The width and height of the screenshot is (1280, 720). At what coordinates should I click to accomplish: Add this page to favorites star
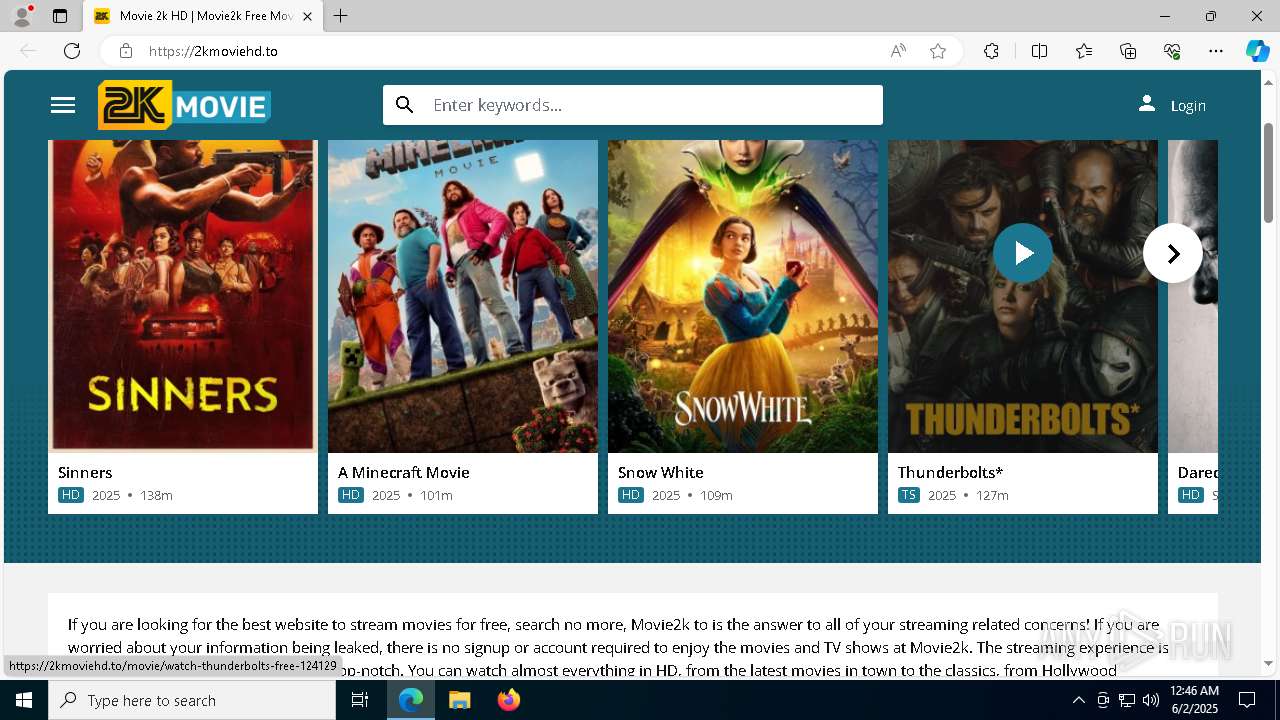[x=938, y=51]
